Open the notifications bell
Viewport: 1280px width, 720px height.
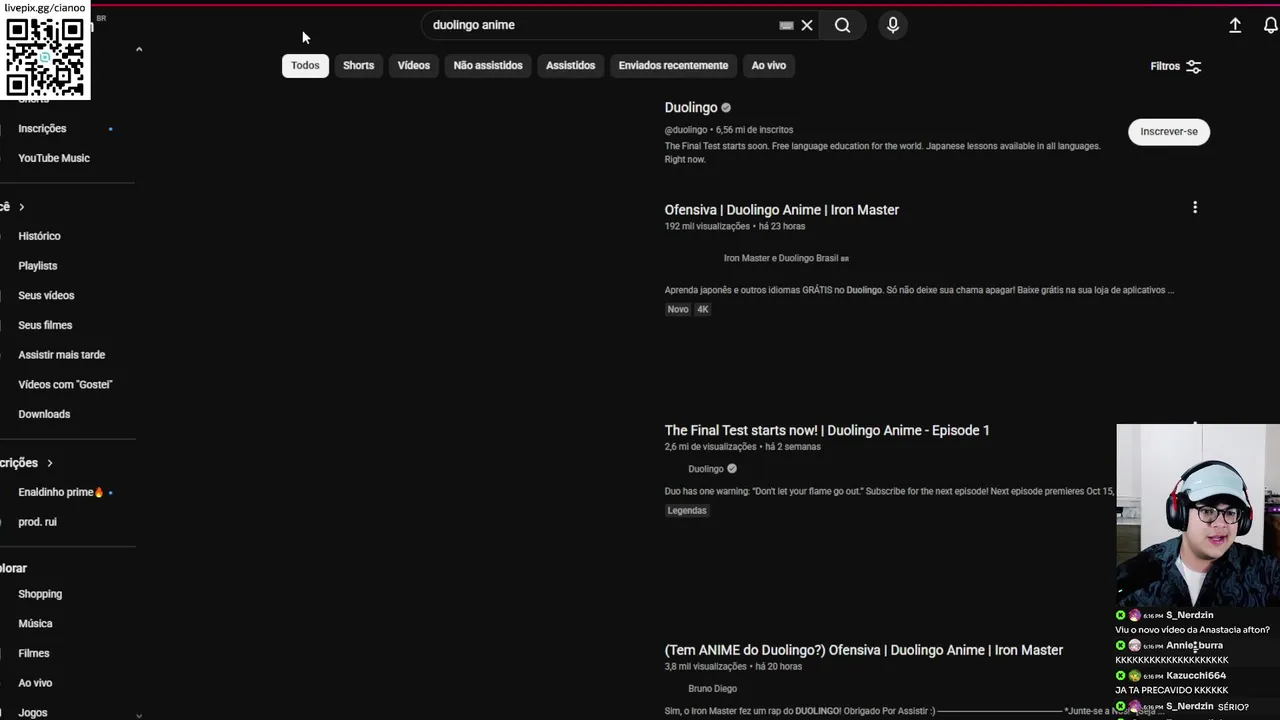click(1270, 25)
